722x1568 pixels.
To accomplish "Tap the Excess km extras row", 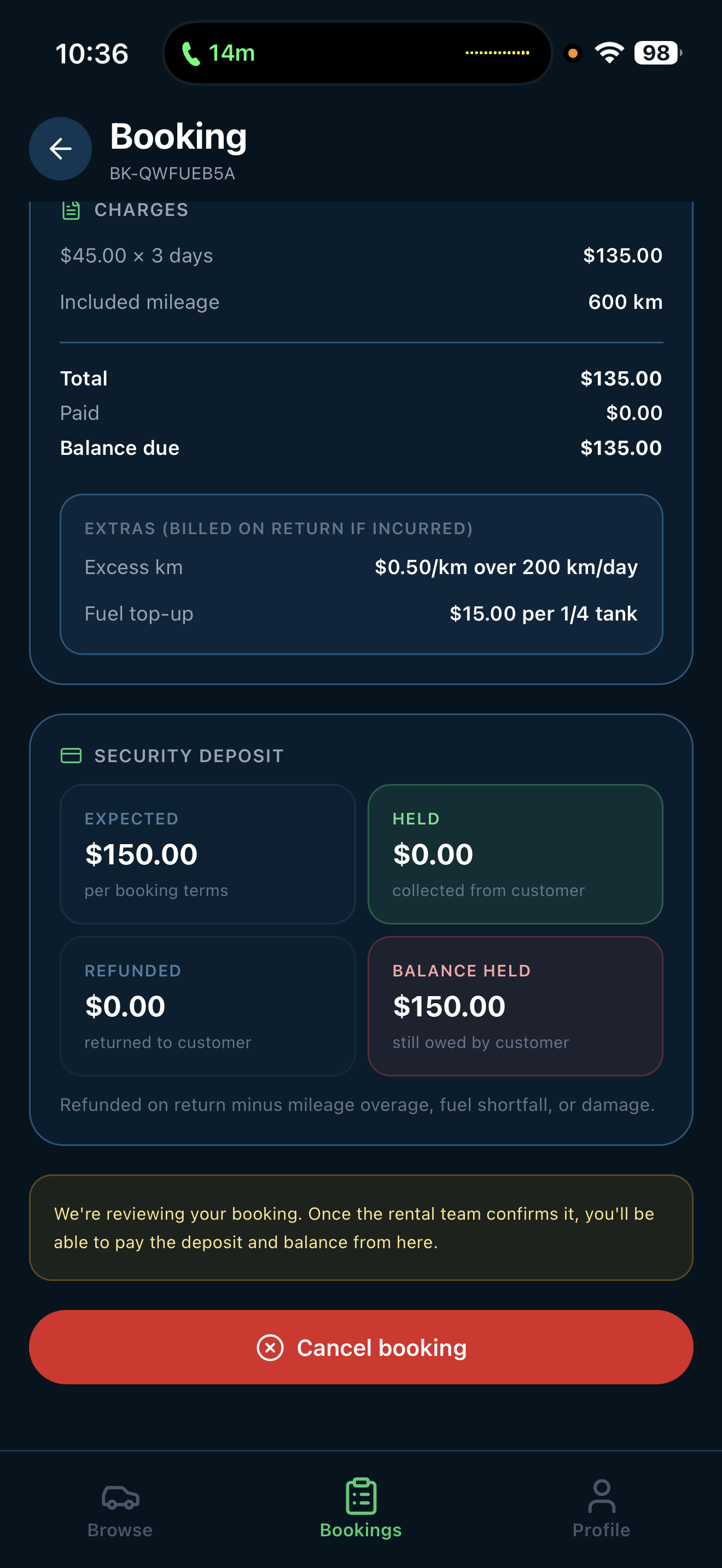I will tap(361, 567).
